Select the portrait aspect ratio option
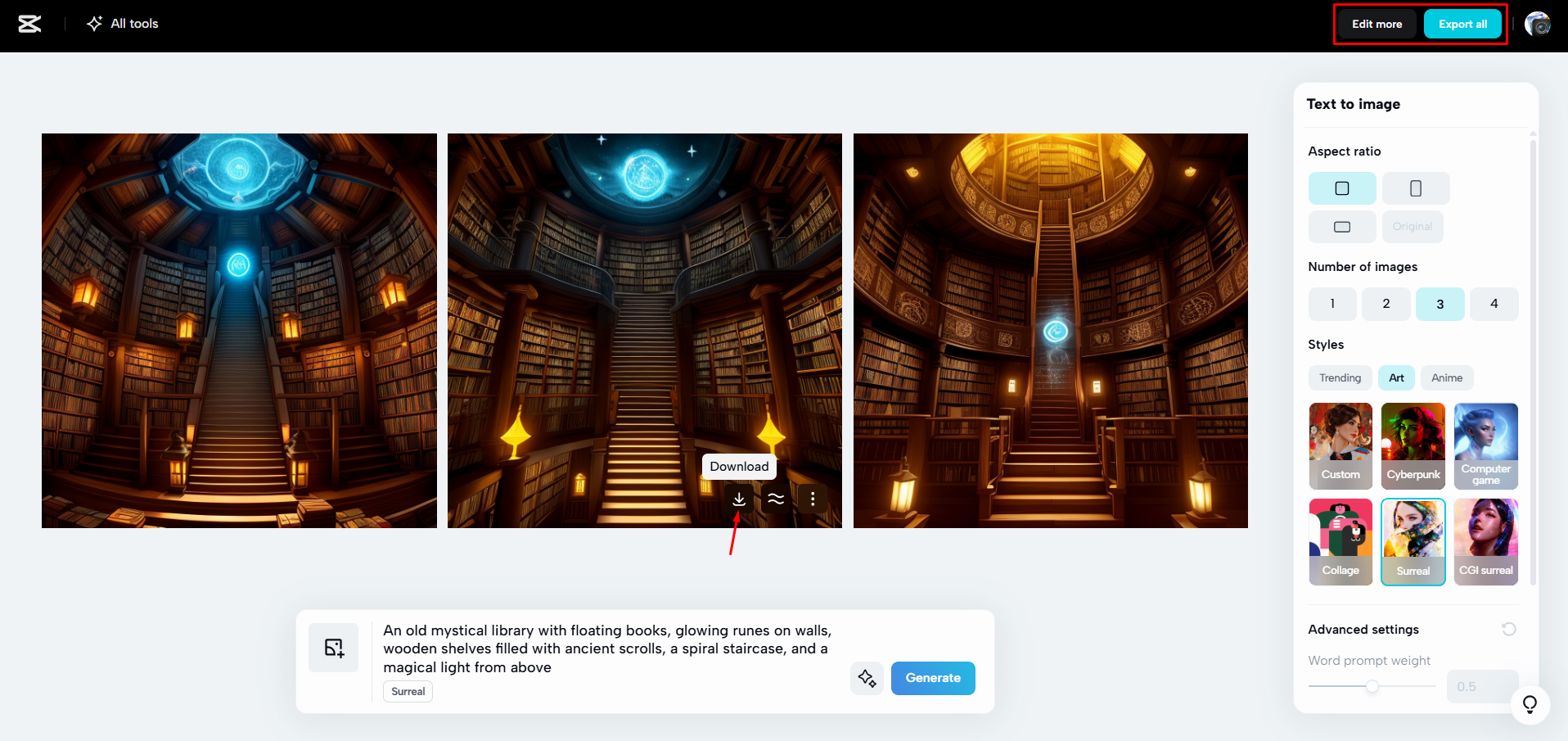The image size is (1568, 741). (x=1415, y=188)
